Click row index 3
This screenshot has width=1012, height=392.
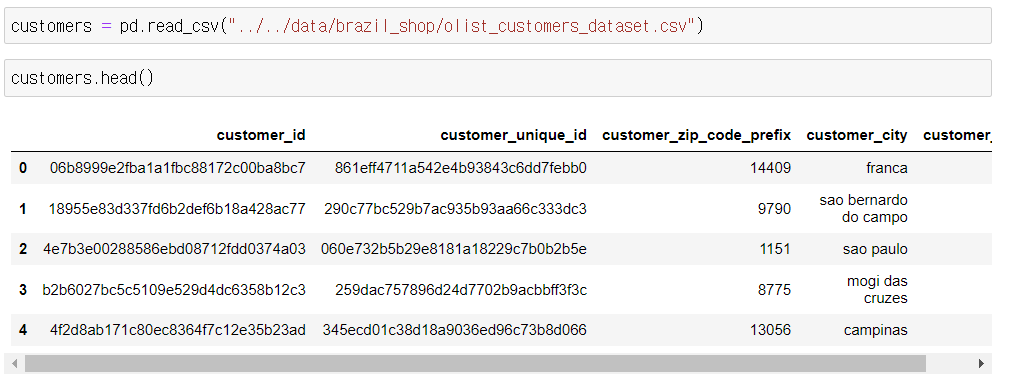(x=23, y=290)
